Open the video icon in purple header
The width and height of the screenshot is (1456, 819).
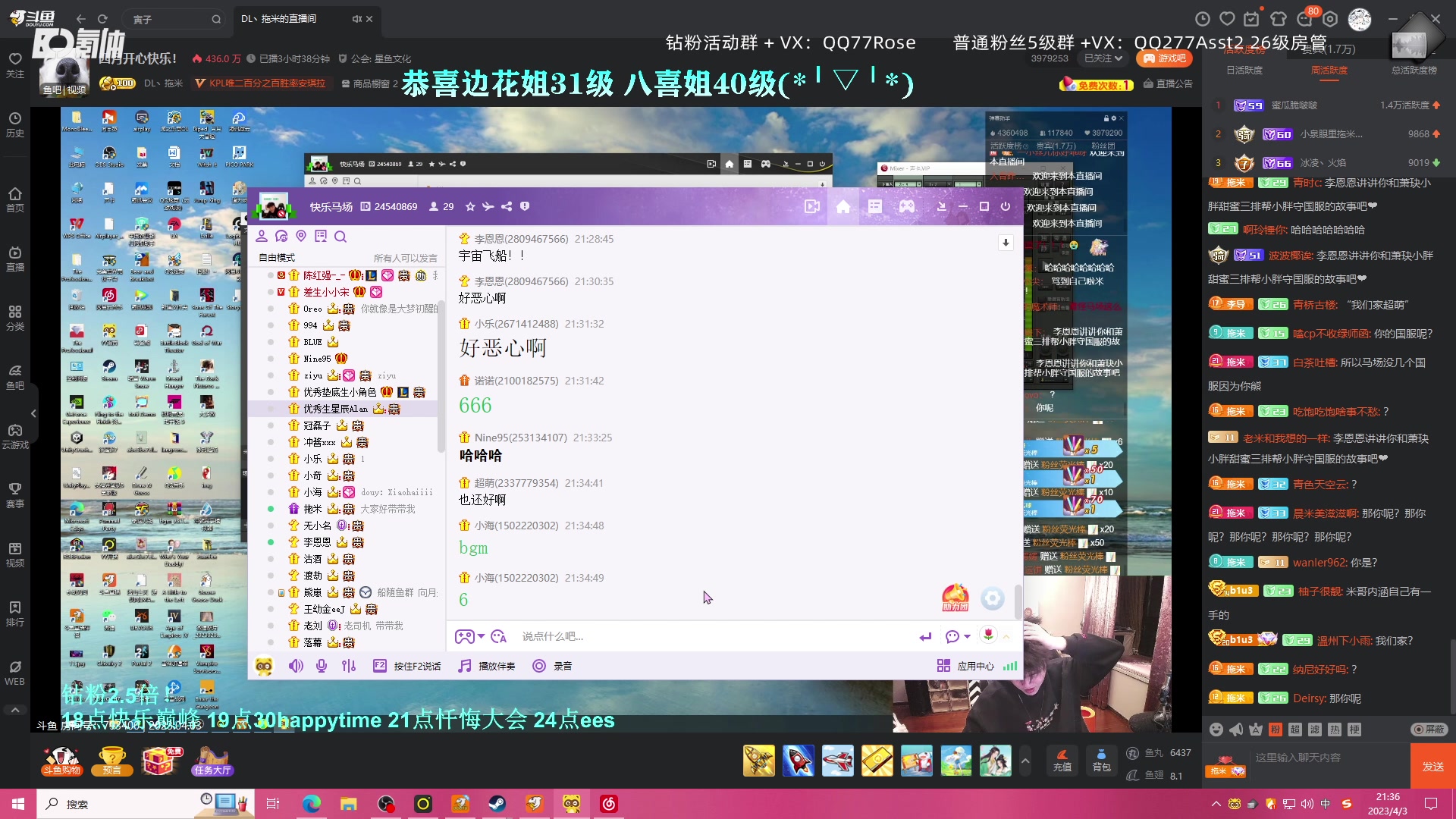point(812,206)
